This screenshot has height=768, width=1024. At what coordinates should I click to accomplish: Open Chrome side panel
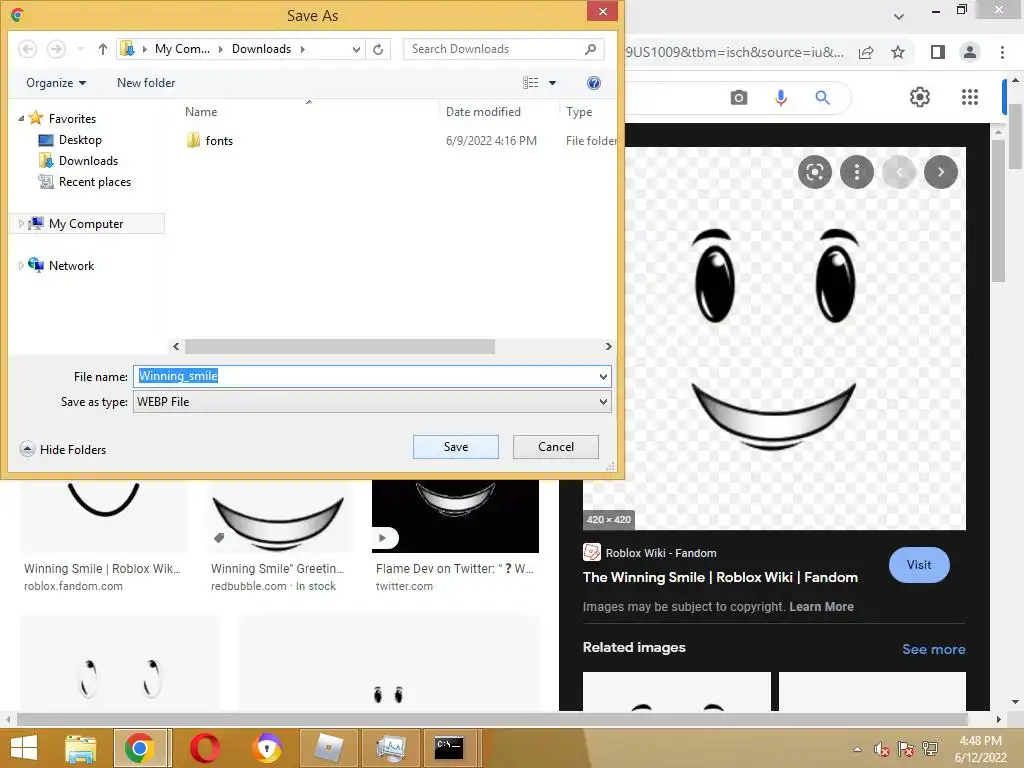938,52
